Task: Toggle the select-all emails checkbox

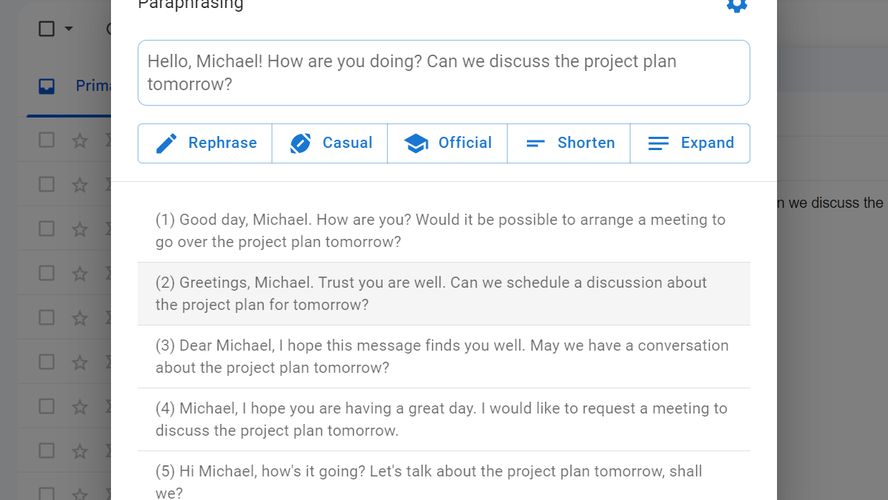Action: tap(46, 28)
